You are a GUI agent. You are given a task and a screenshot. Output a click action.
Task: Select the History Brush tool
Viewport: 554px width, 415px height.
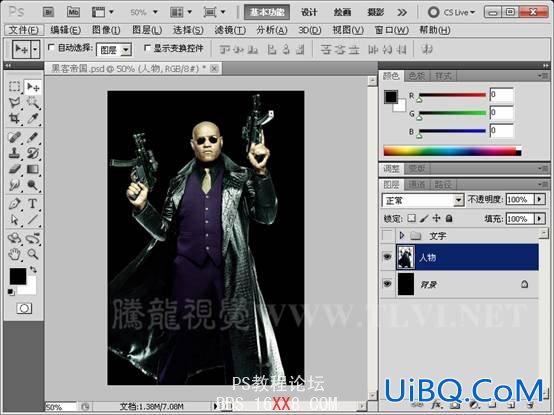tap(33, 153)
